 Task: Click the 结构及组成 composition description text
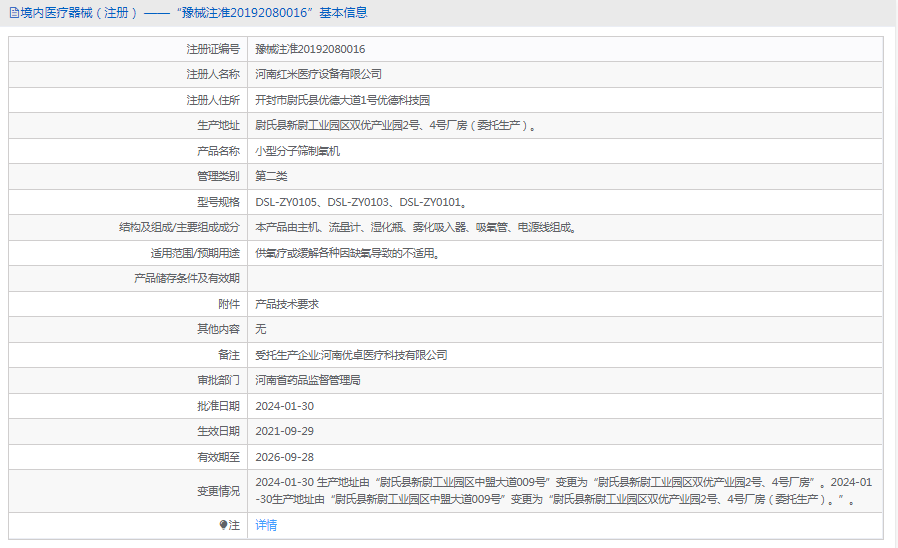pyautogui.click(x=416, y=228)
